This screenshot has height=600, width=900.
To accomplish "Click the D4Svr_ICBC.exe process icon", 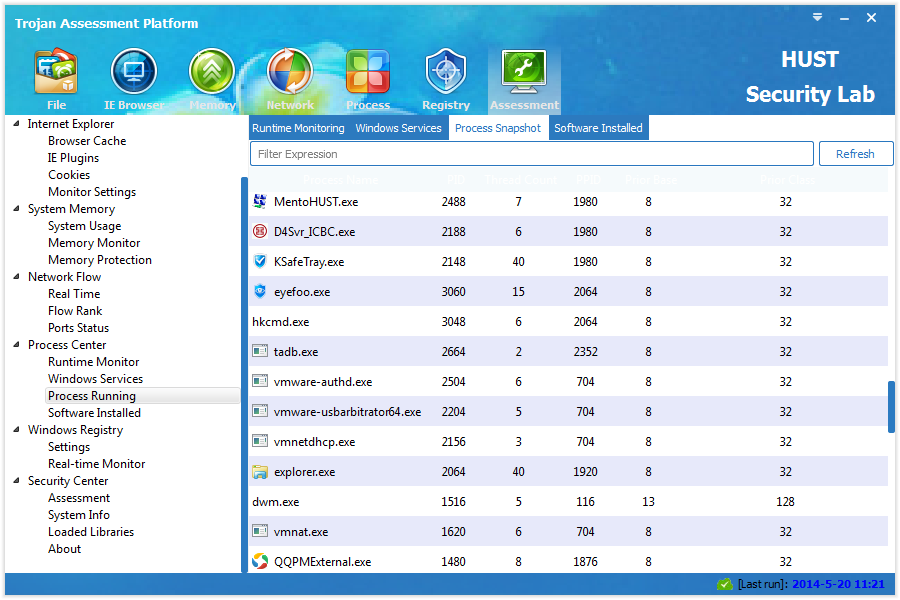I will click(x=260, y=231).
